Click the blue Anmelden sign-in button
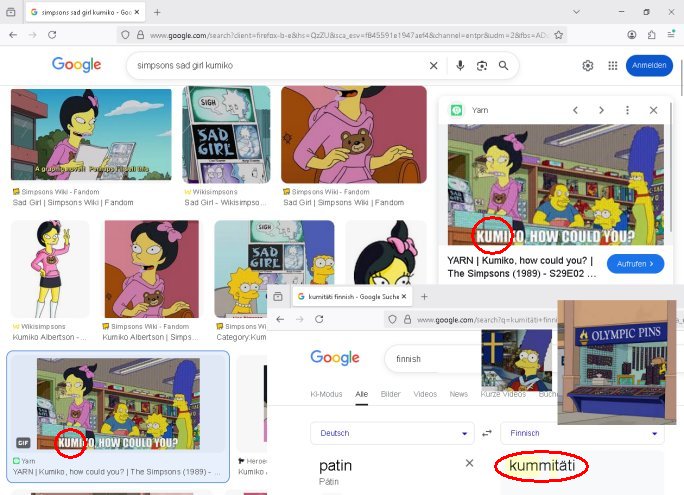Viewport: 684px width, 495px height. 649,66
